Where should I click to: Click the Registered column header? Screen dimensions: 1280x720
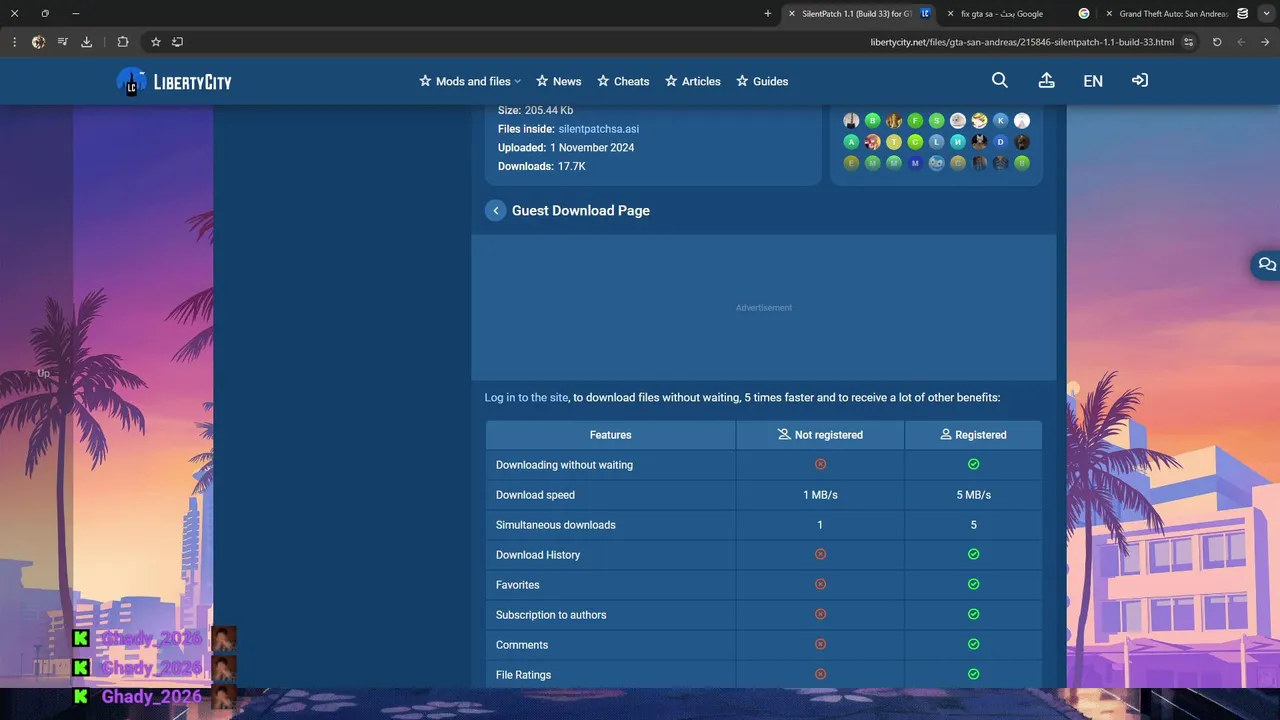point(973,435)
